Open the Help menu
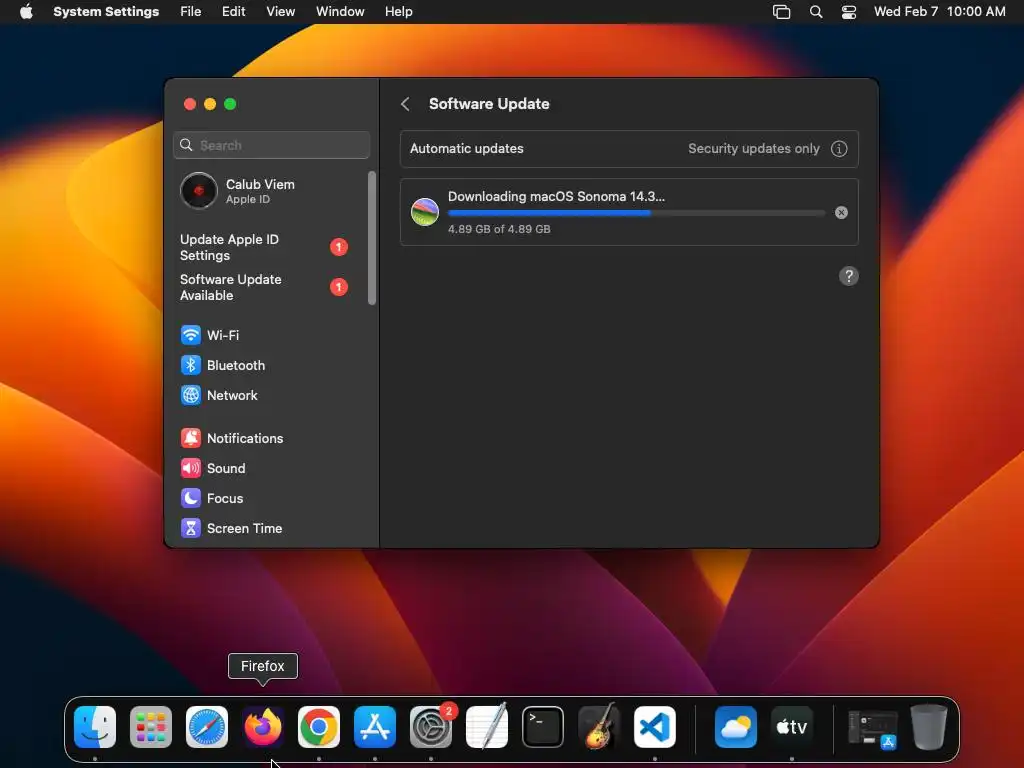 [x=398, y=12]
